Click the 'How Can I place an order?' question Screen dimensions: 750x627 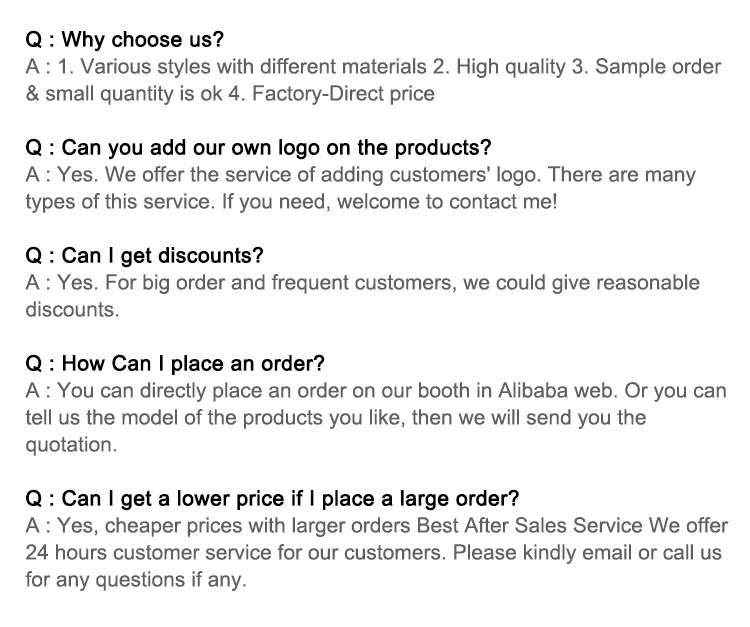(175, 363)
